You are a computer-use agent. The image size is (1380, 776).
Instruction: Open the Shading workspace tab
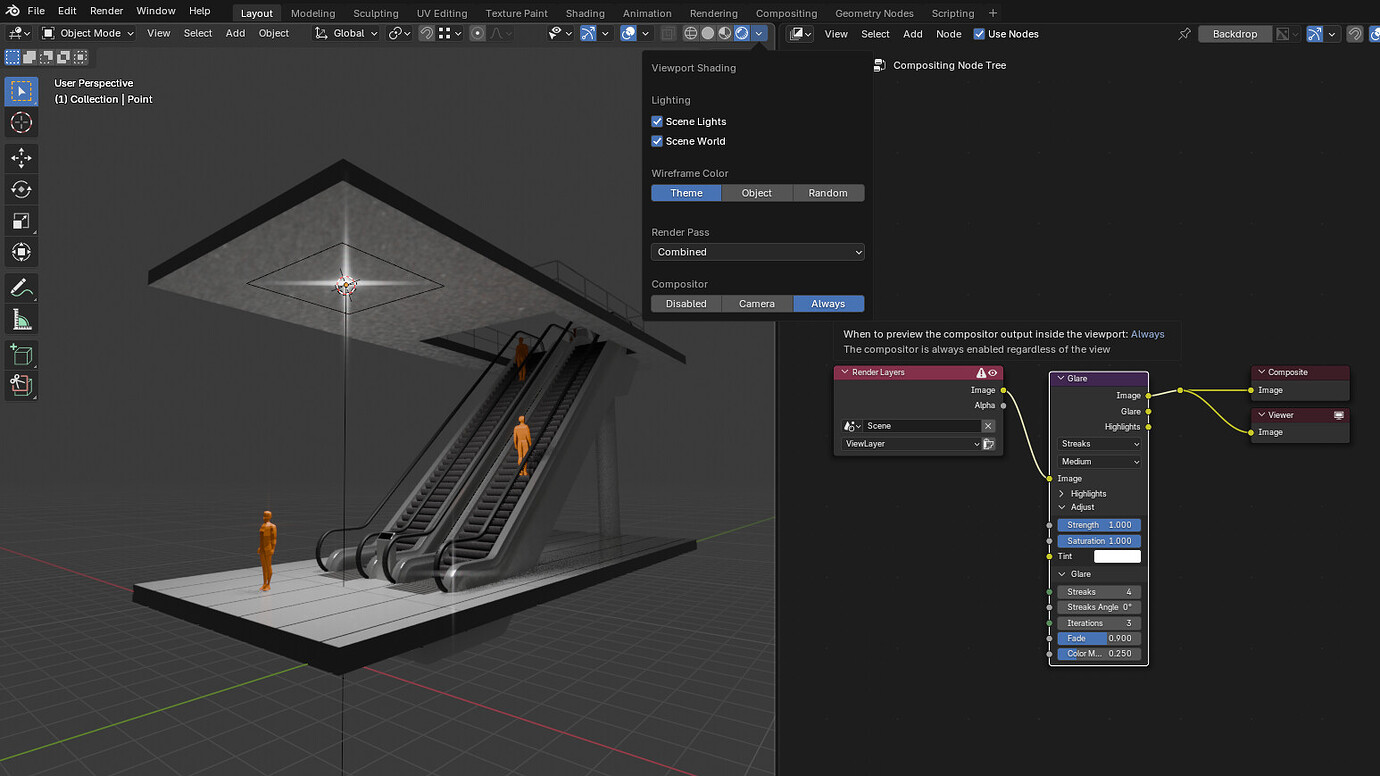tap(585, 13)
